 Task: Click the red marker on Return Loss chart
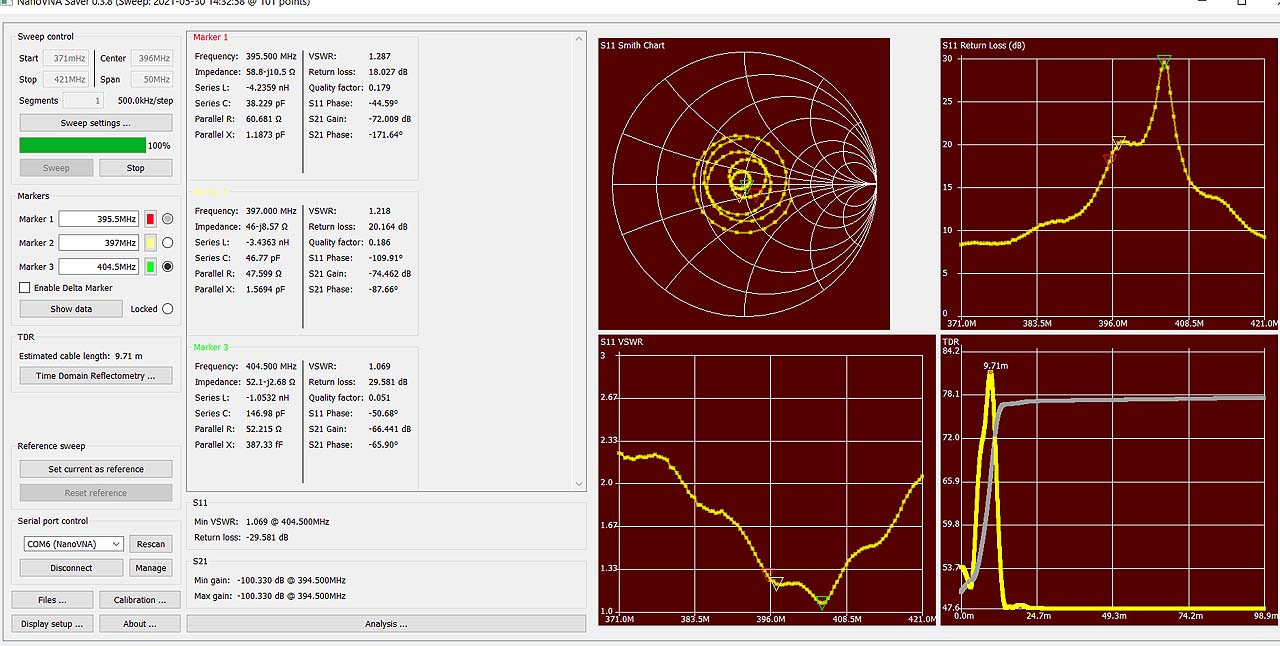(1108, 159)
